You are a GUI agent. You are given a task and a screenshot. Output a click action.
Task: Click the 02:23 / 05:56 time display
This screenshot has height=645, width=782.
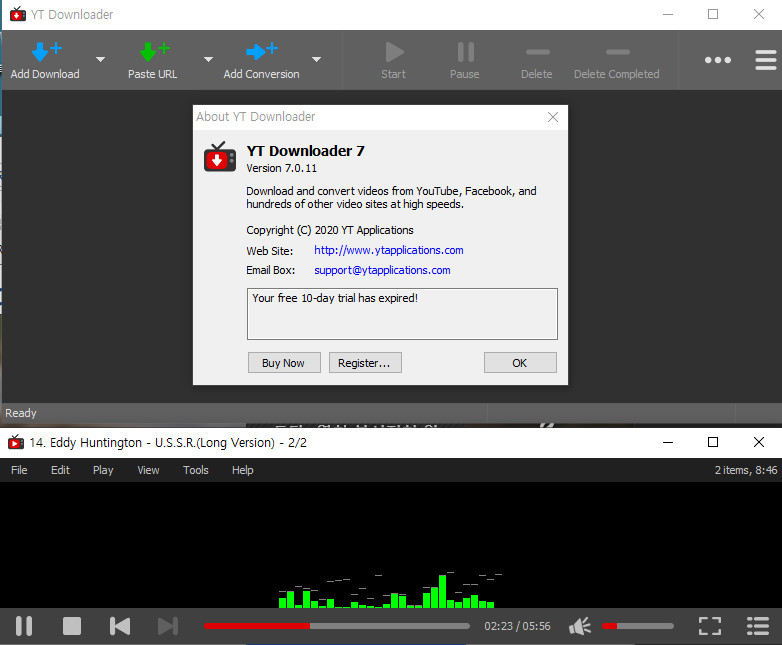(517, 626)
